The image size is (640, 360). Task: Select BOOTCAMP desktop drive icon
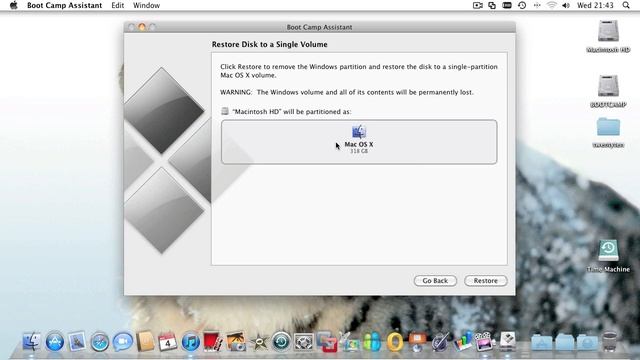tap(608, 85)
